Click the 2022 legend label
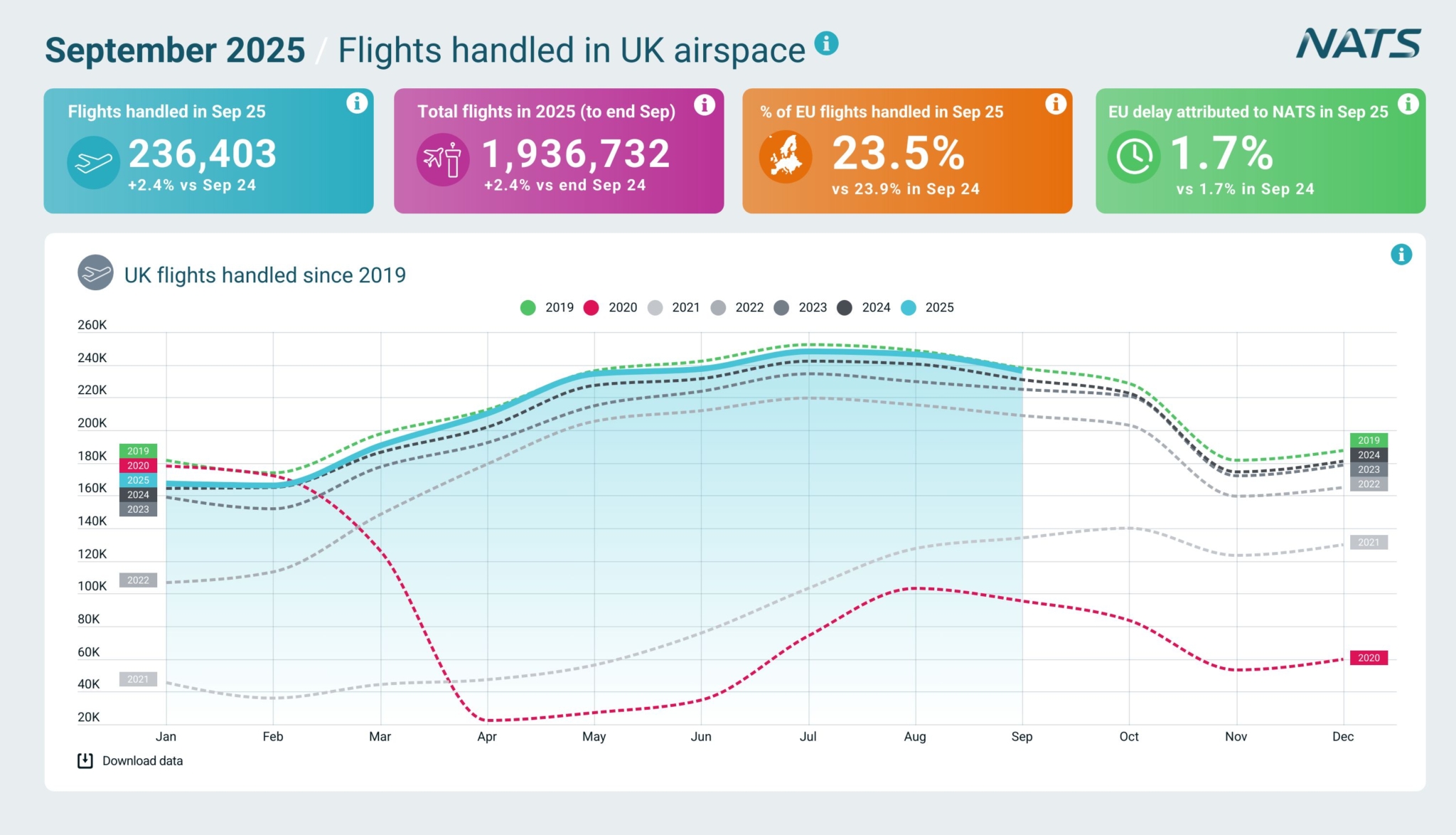 [x=749, y=307]
